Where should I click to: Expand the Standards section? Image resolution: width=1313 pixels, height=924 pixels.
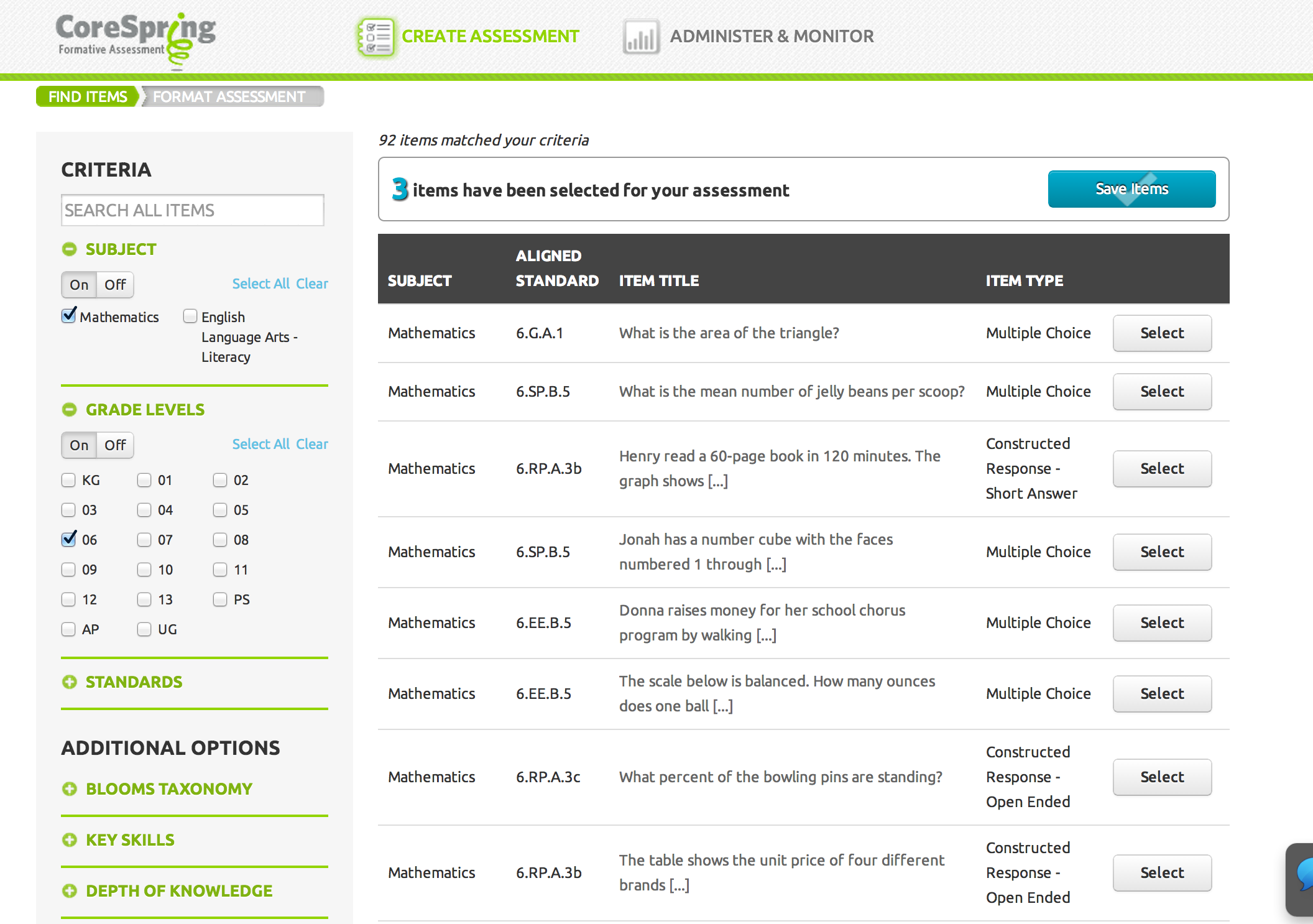tap(133, 682)
